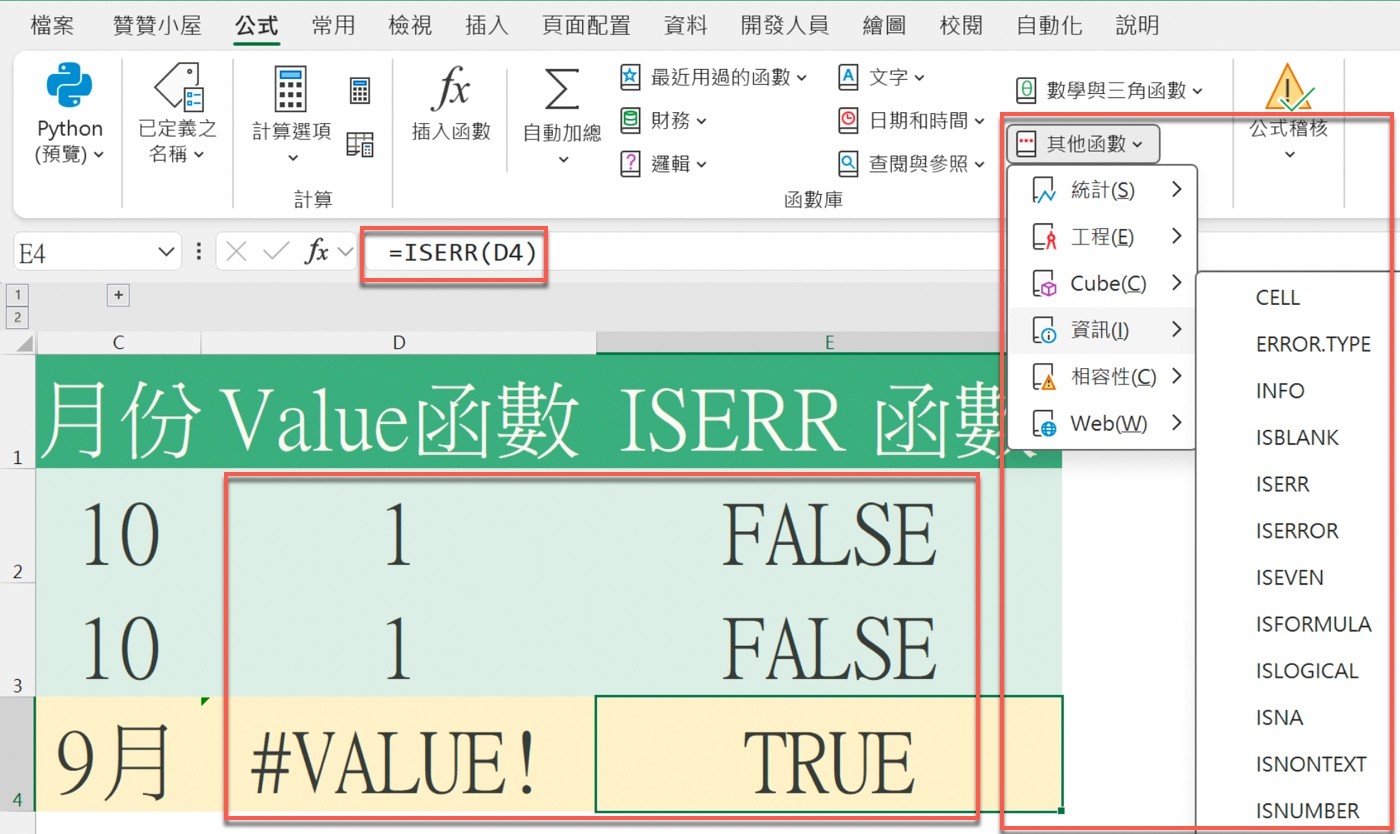Choose ISNUMBER in function list

click(x=1308, y=811)
